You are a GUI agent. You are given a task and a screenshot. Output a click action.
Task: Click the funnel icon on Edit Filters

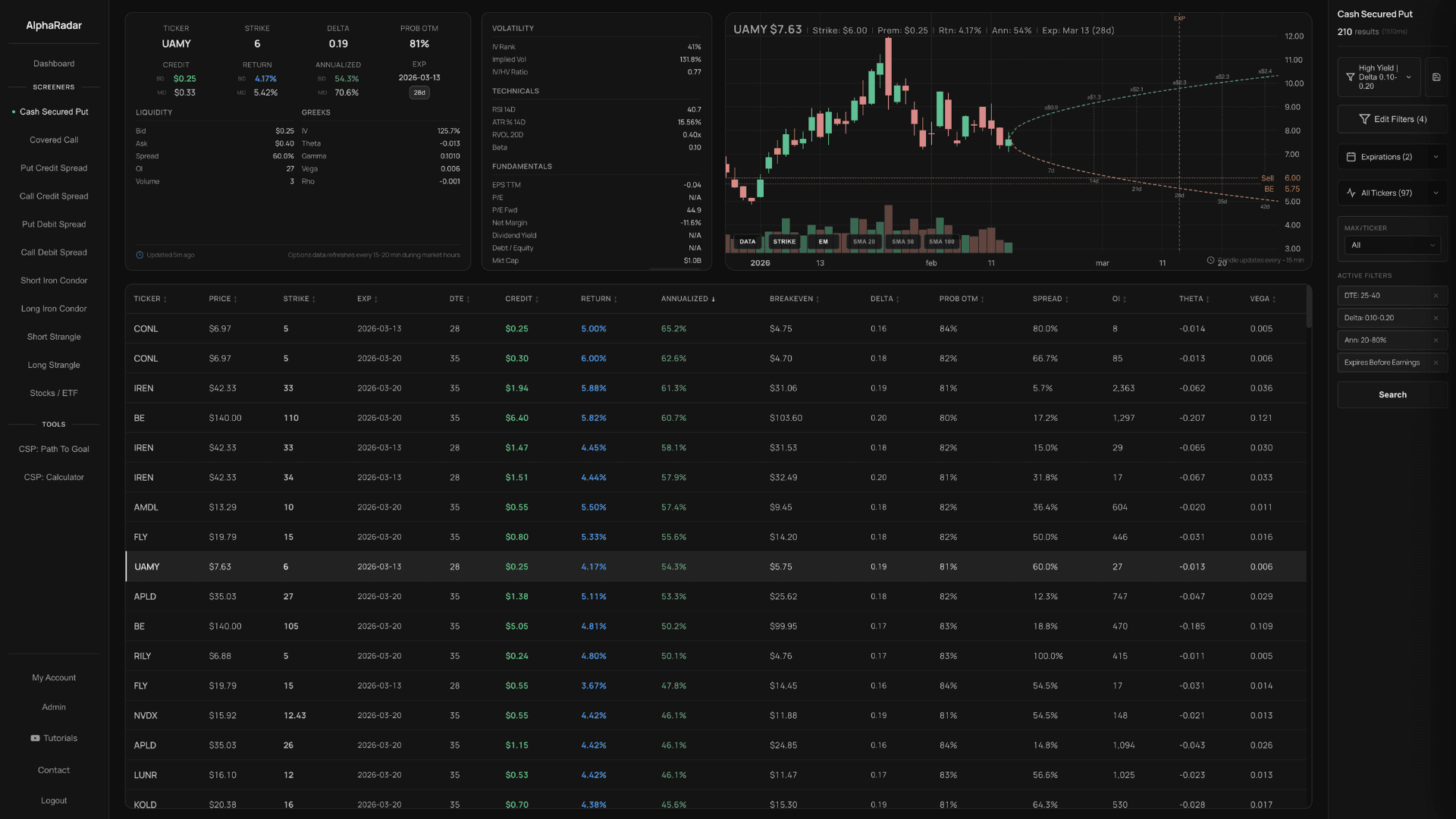click(x=1364, y=119)
